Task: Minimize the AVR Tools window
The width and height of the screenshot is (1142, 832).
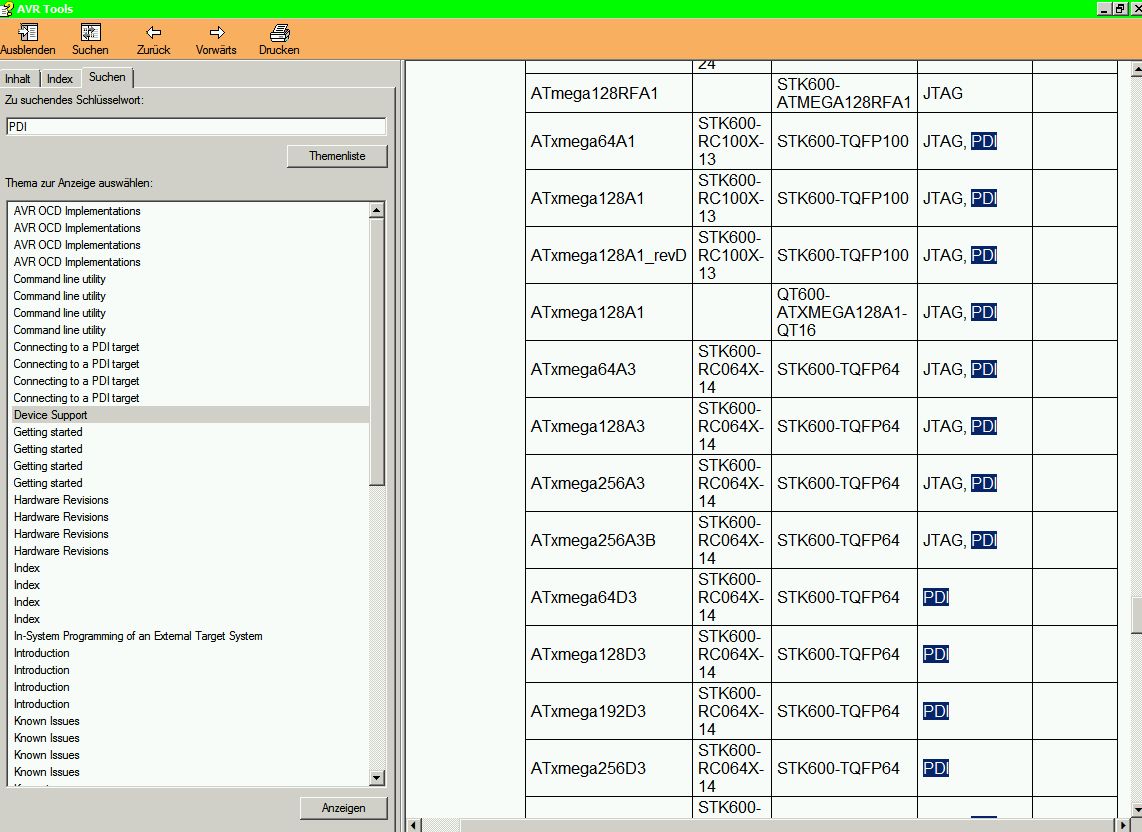Action: coord(1104,8)
